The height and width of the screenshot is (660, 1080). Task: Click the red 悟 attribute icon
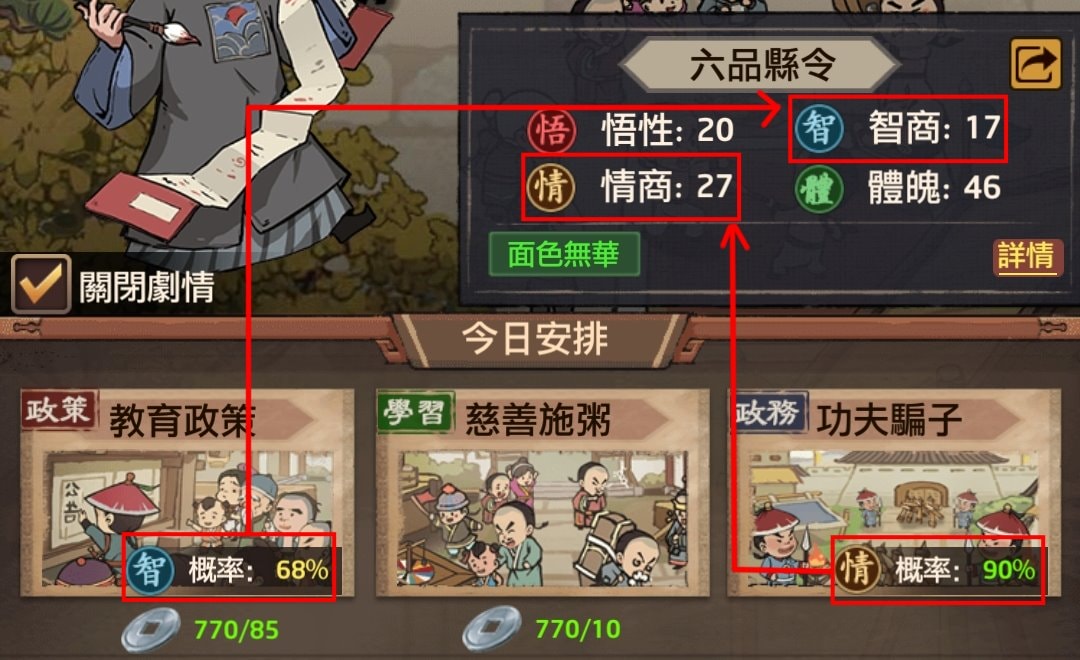552,130
